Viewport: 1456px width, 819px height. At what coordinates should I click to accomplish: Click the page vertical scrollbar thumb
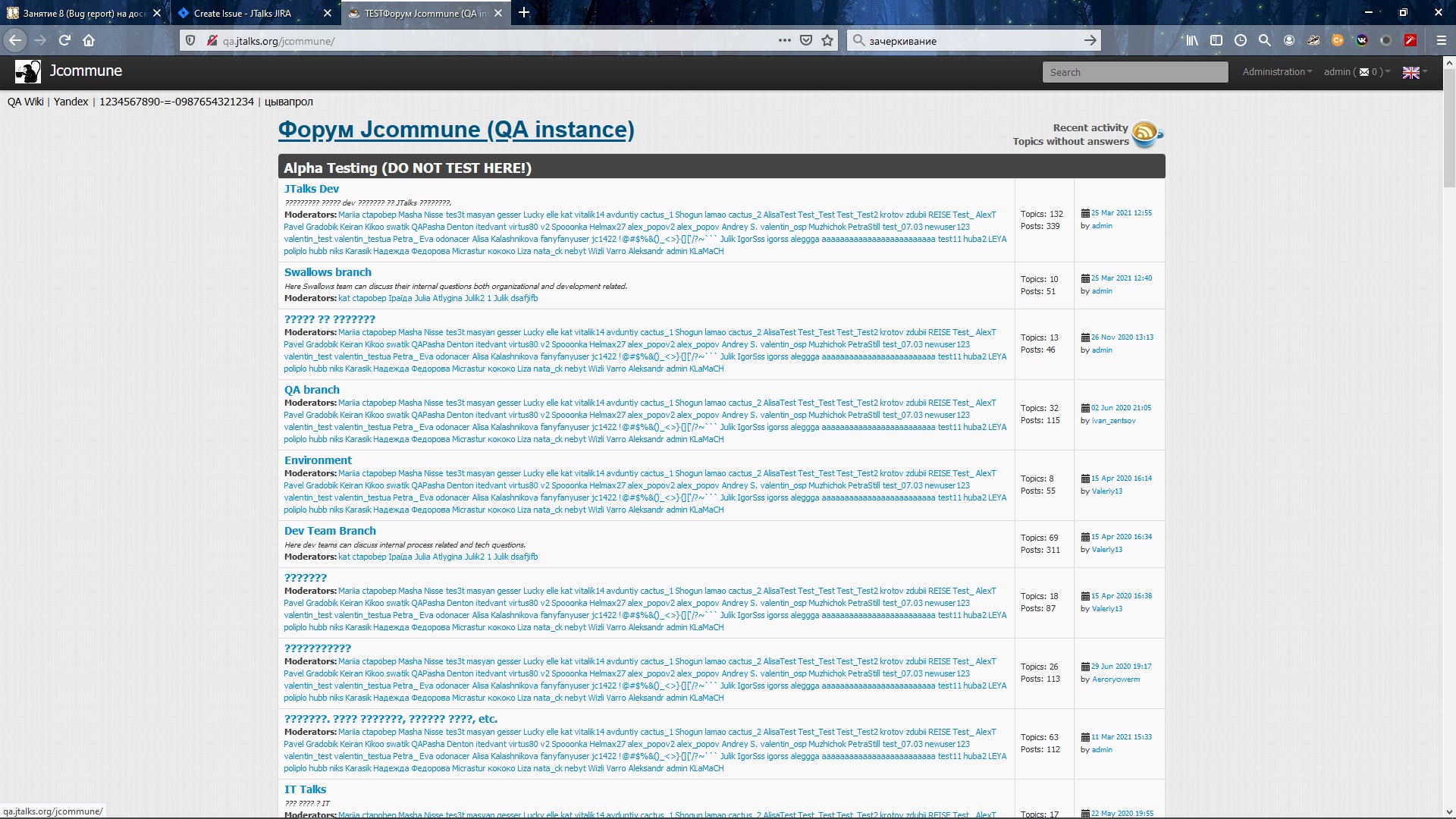click(1449, 129)
